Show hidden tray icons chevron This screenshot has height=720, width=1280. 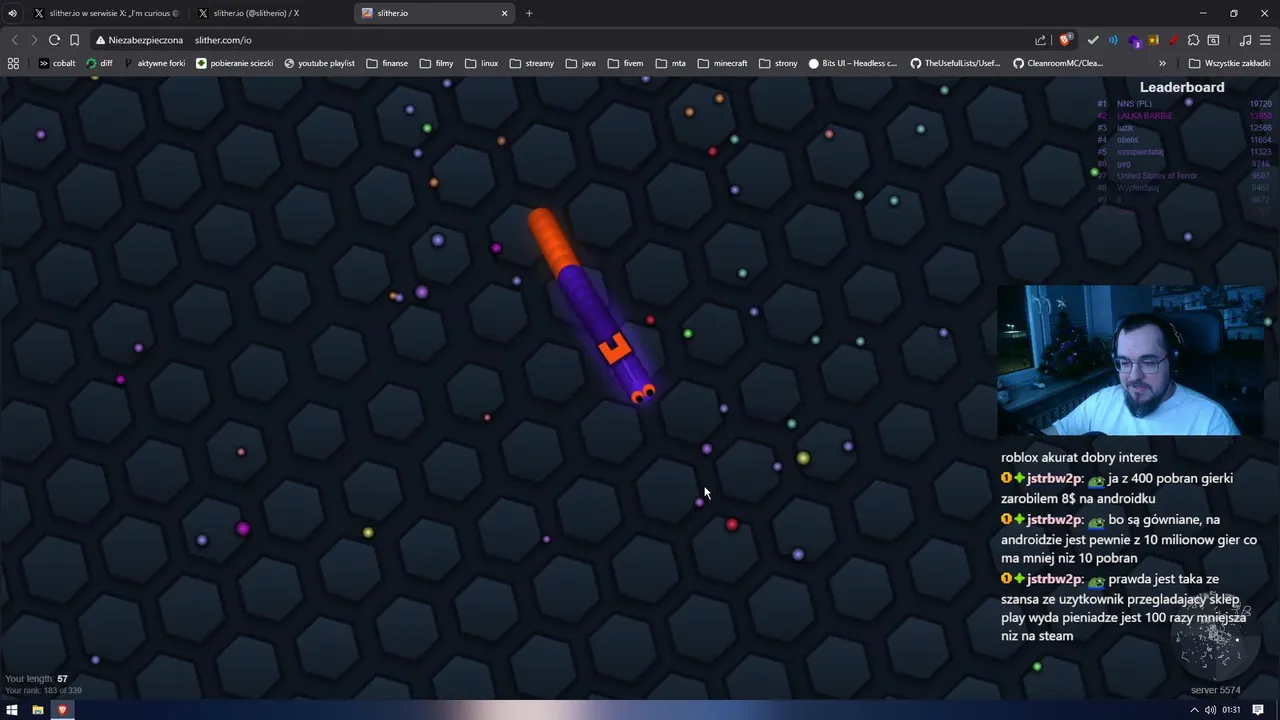pos(1194,710)
